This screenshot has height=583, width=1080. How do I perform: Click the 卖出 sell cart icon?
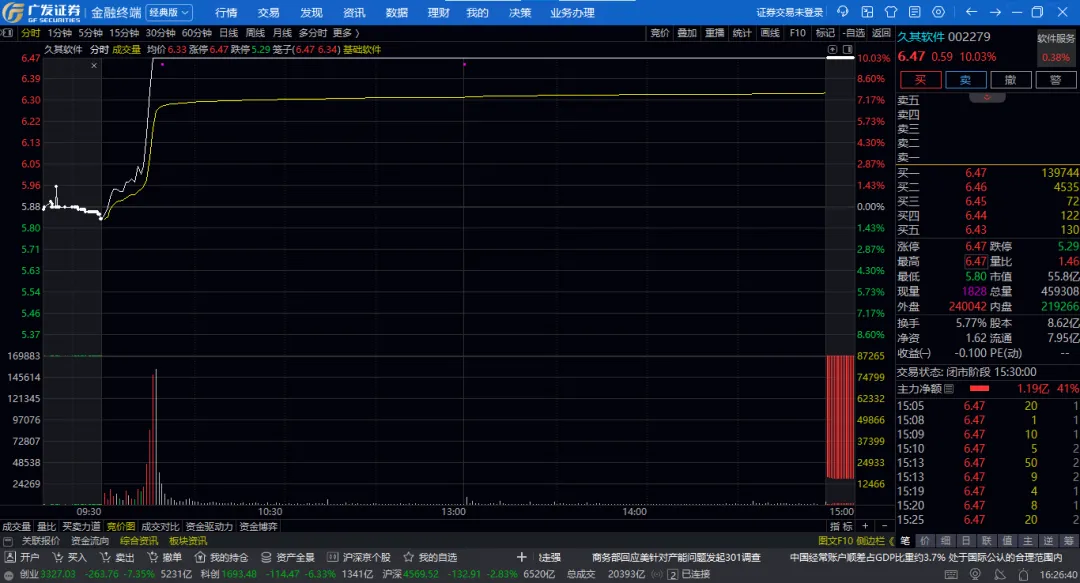(105, 557)
